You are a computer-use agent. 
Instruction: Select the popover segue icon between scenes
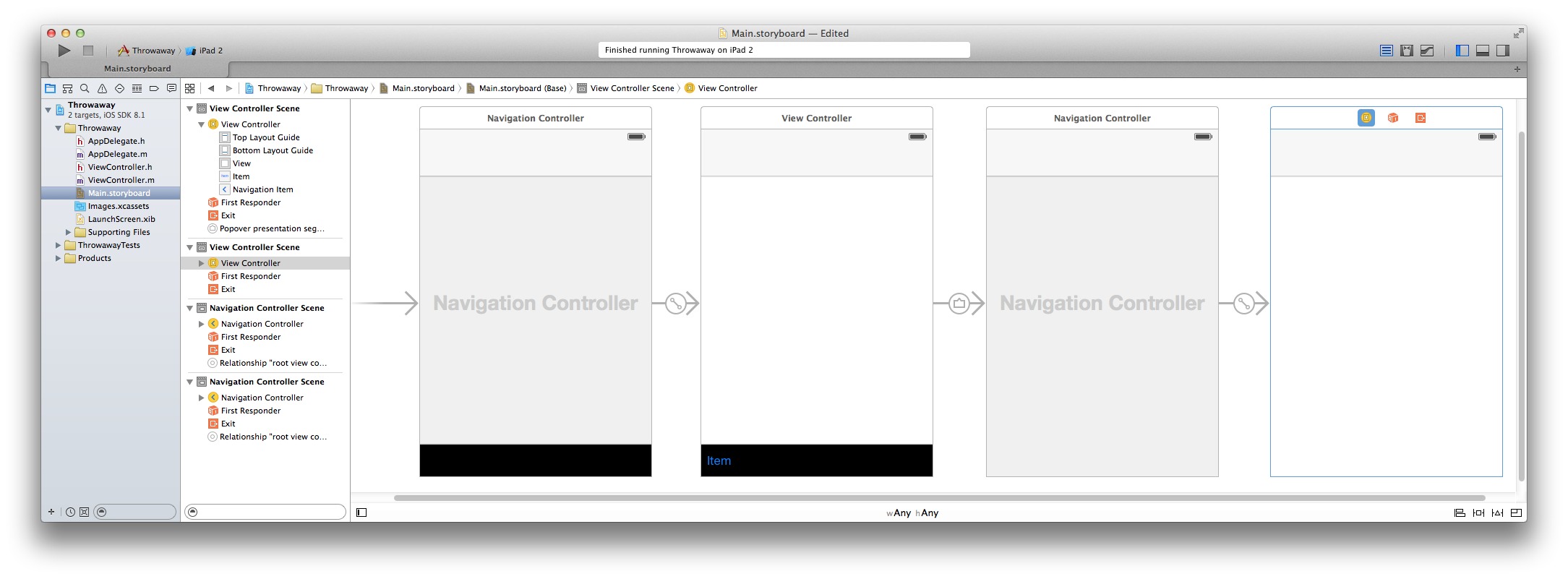point(959,304)
